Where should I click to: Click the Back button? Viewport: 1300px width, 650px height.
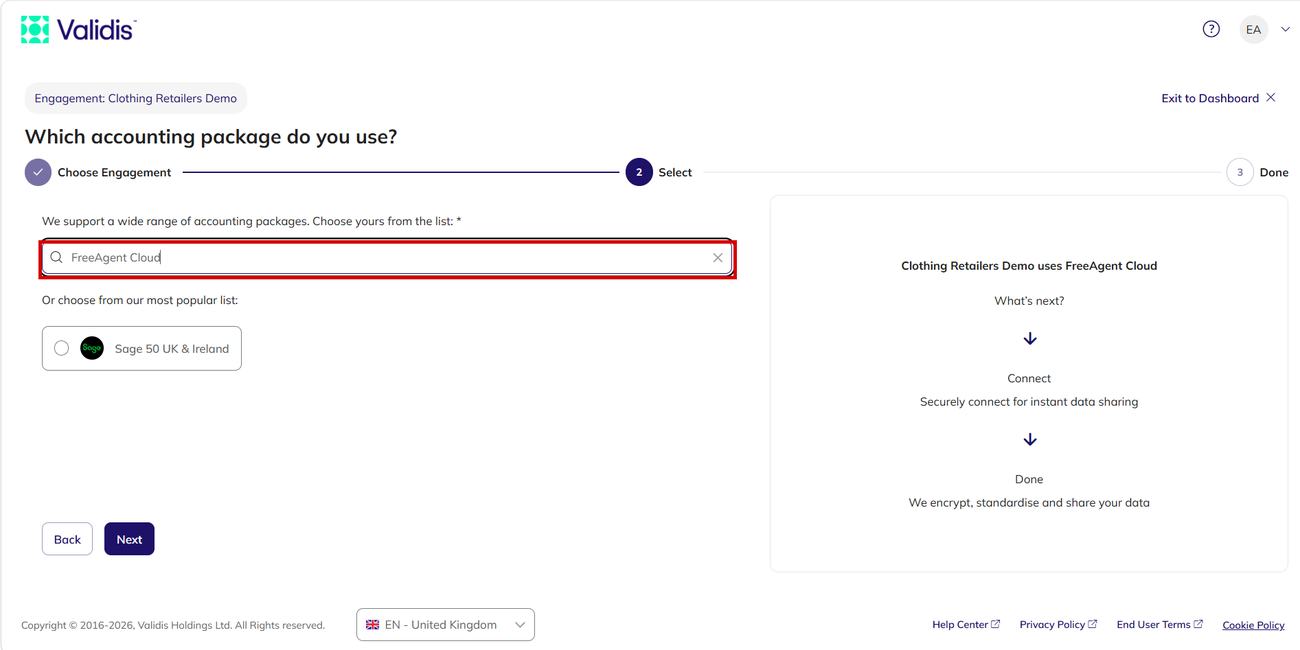click(x=67, y=539)
